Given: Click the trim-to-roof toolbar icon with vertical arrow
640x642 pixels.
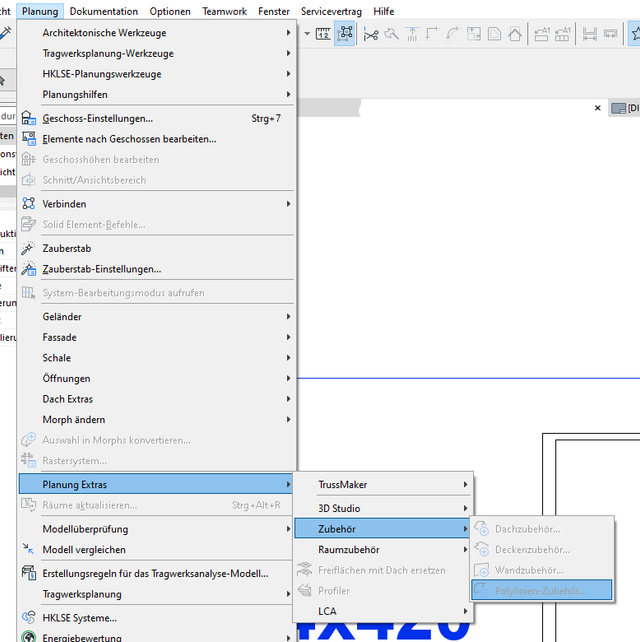Looking at the screenshot, I should (412, 34).
